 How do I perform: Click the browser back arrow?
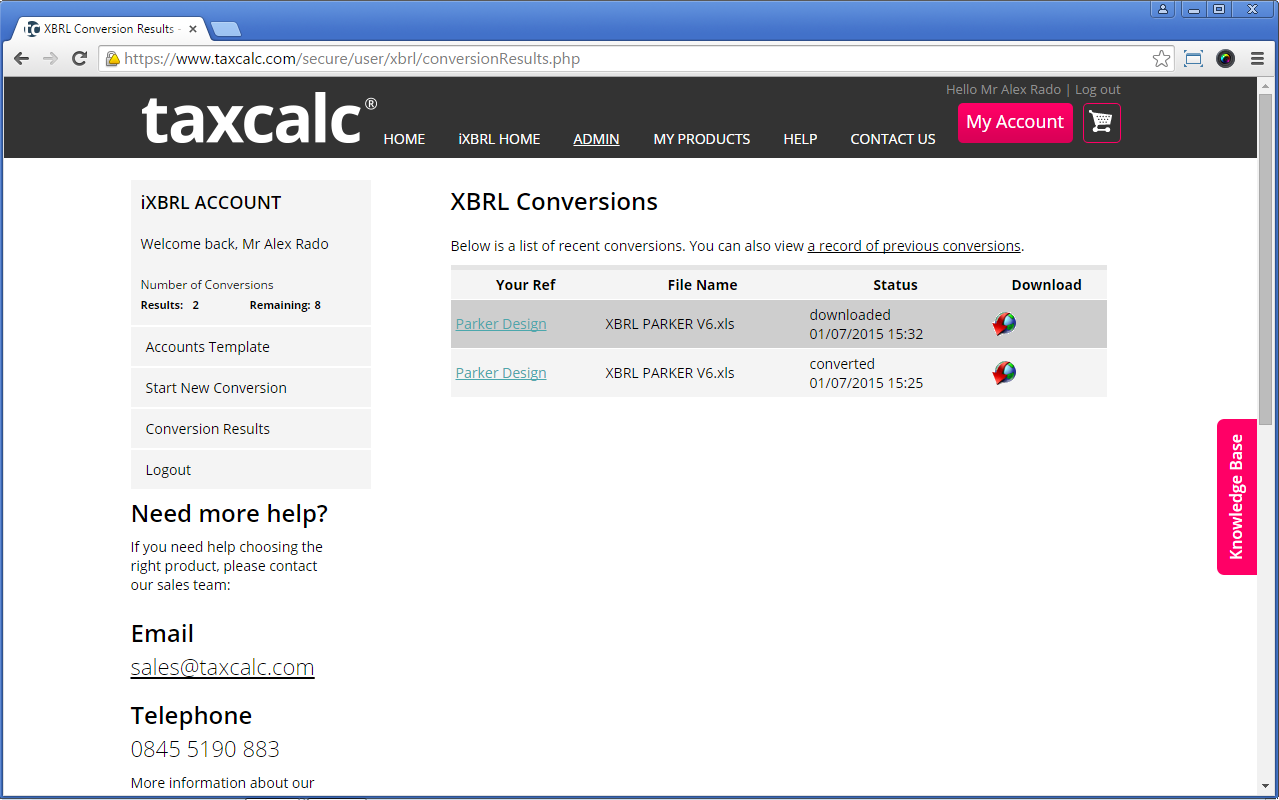[21, 59]
